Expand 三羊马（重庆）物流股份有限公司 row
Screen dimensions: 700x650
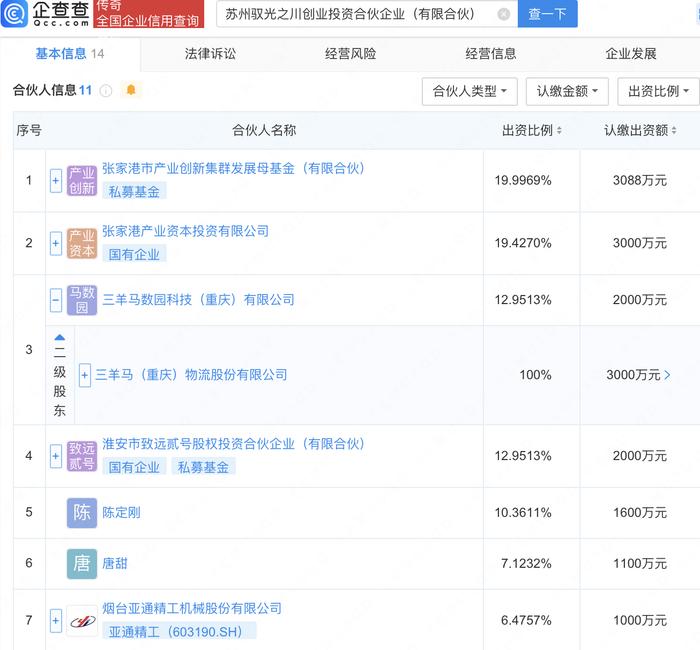click(x=85, y=375)
